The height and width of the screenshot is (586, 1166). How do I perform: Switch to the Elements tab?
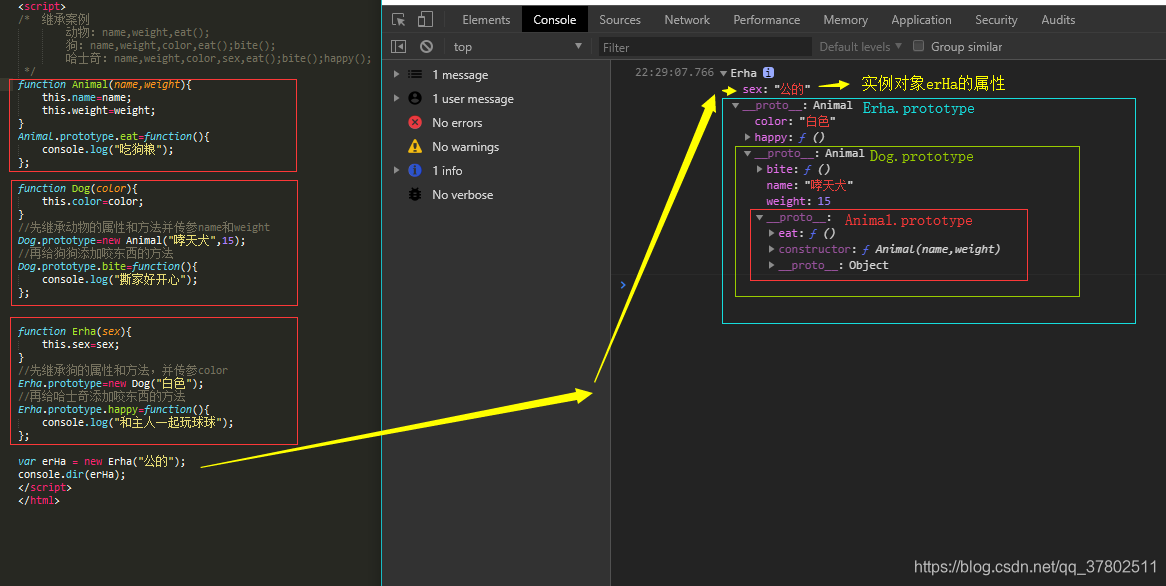tap(486, 20)
